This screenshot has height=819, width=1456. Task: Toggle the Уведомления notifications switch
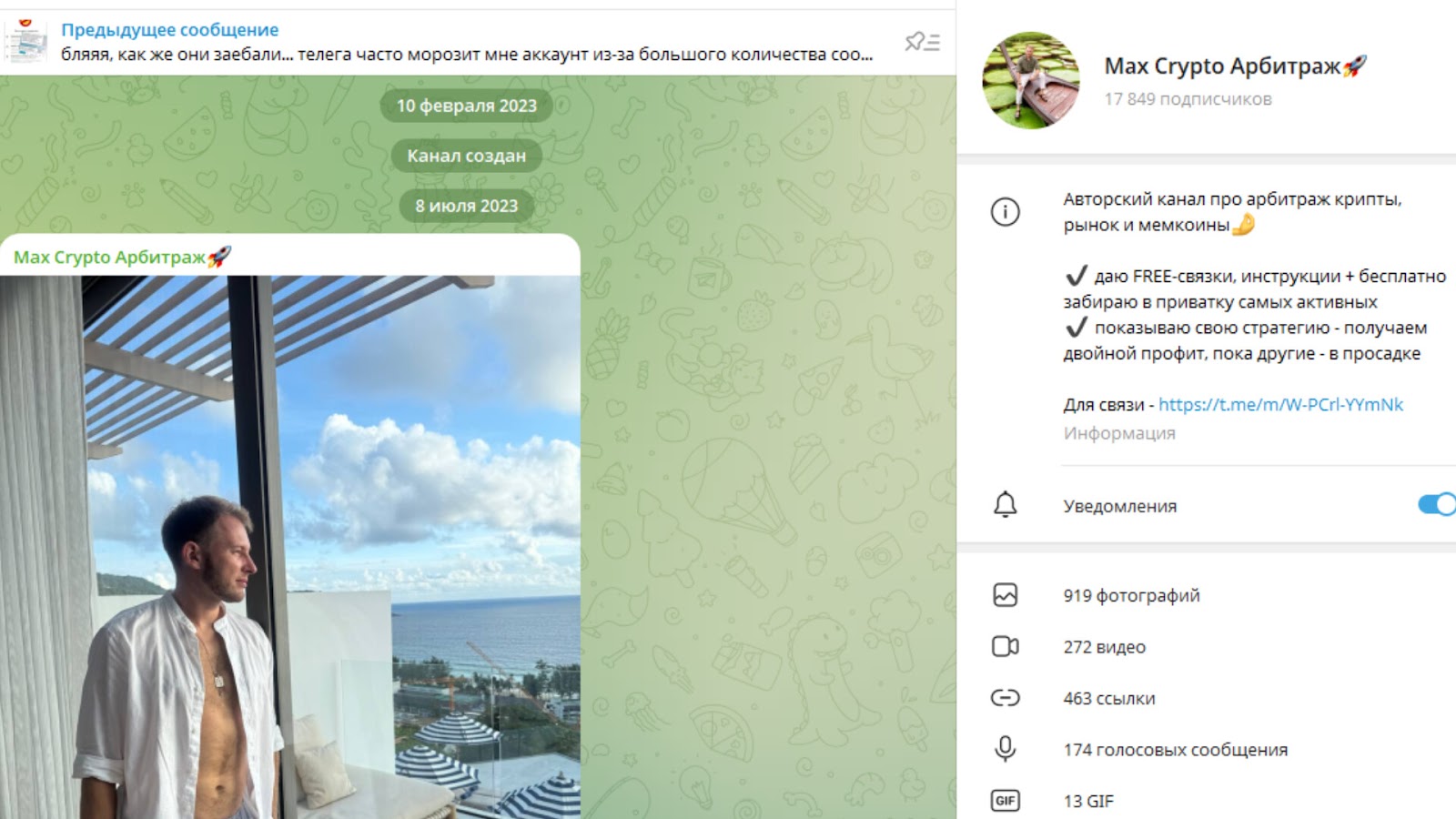[x=1438, y=504]
